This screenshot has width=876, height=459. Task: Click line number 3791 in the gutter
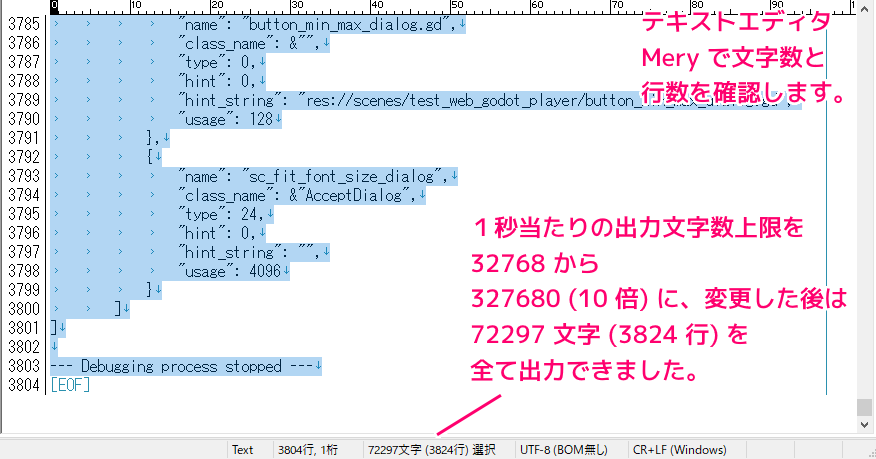pyautogui.click(x=23, y=138)
